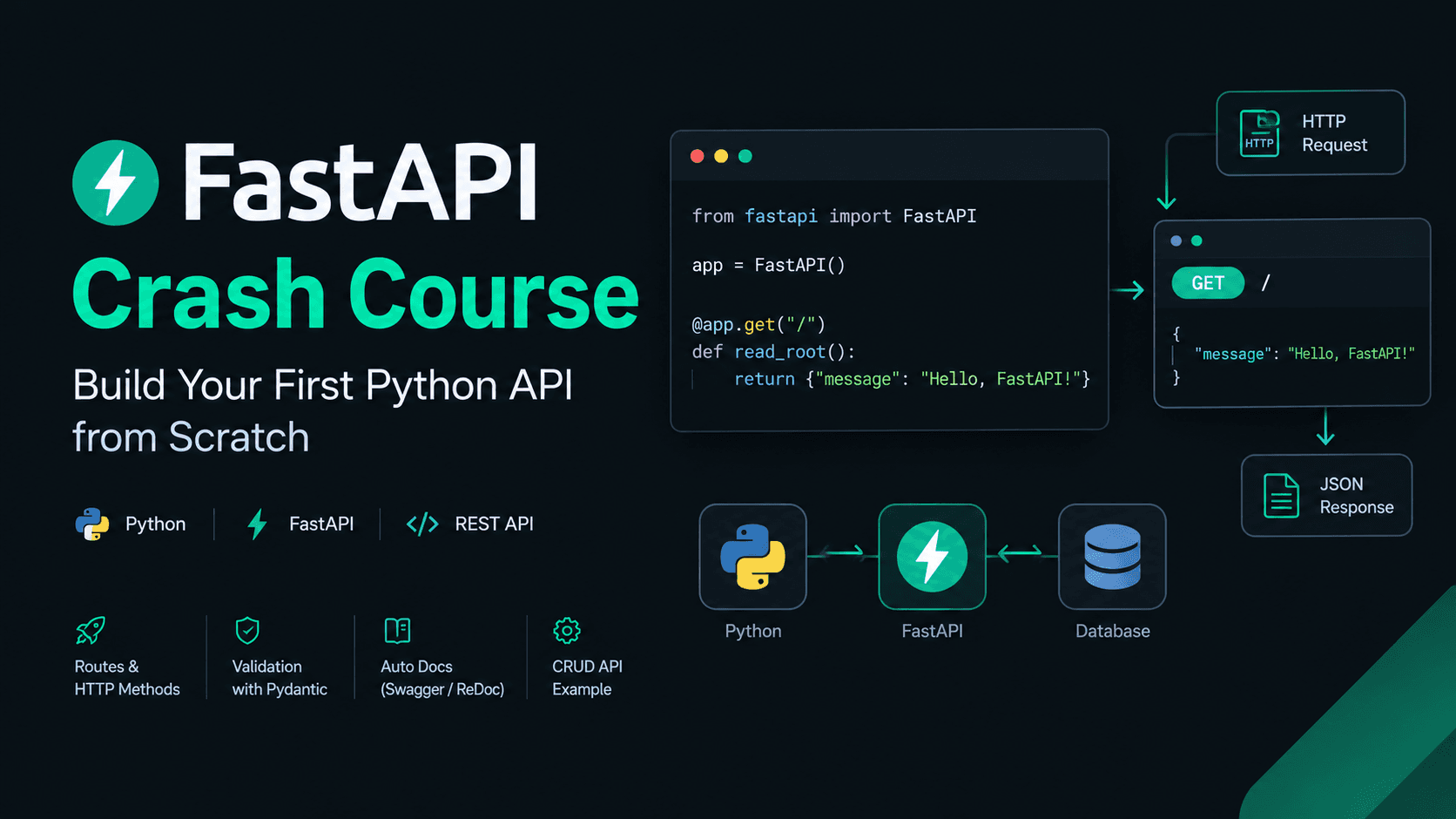The image size is (1456, 819).
Task: Click the FastAPI tile in the architecture diagram
Action: [933, 557]
